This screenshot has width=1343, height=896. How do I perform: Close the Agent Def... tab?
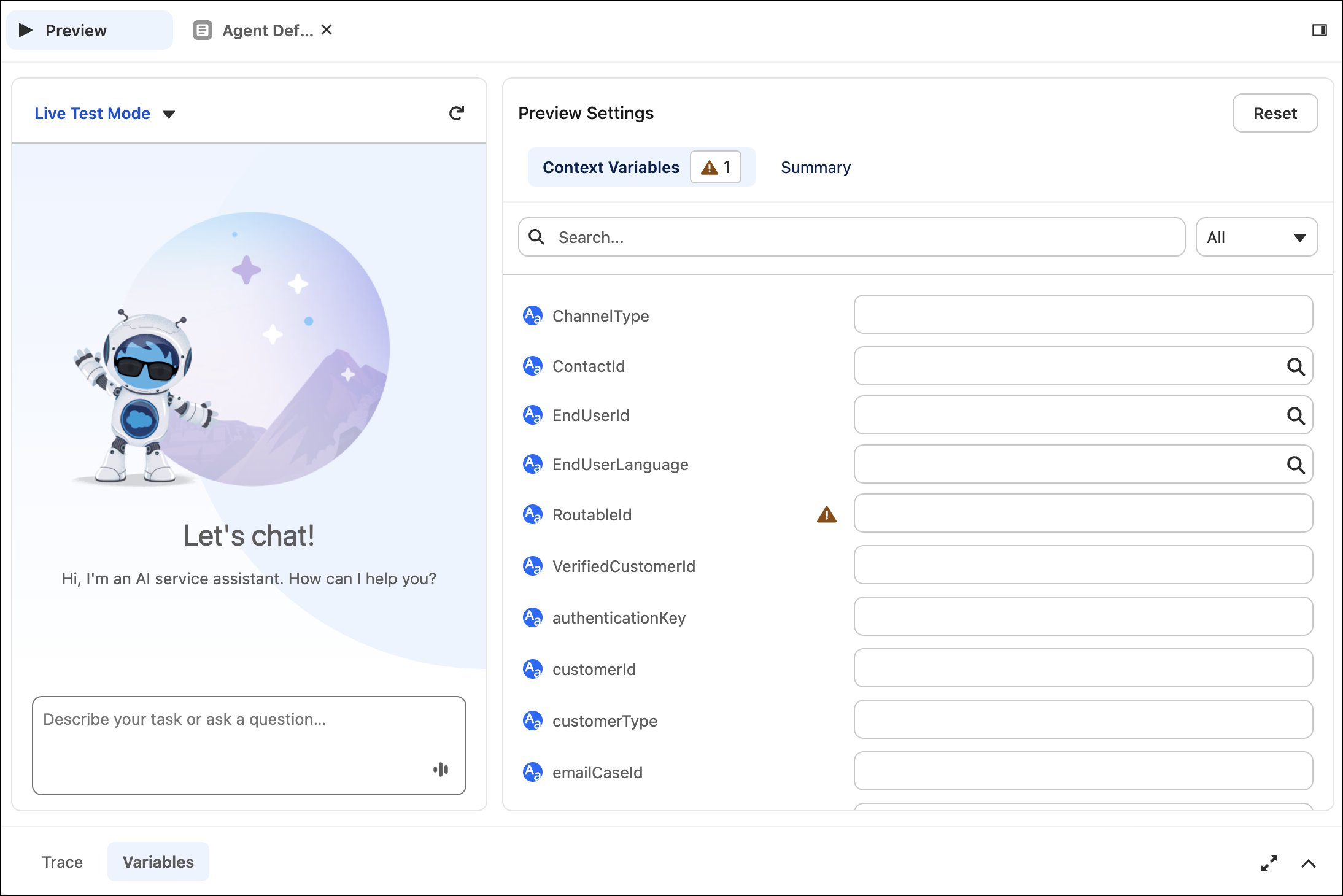327,29
